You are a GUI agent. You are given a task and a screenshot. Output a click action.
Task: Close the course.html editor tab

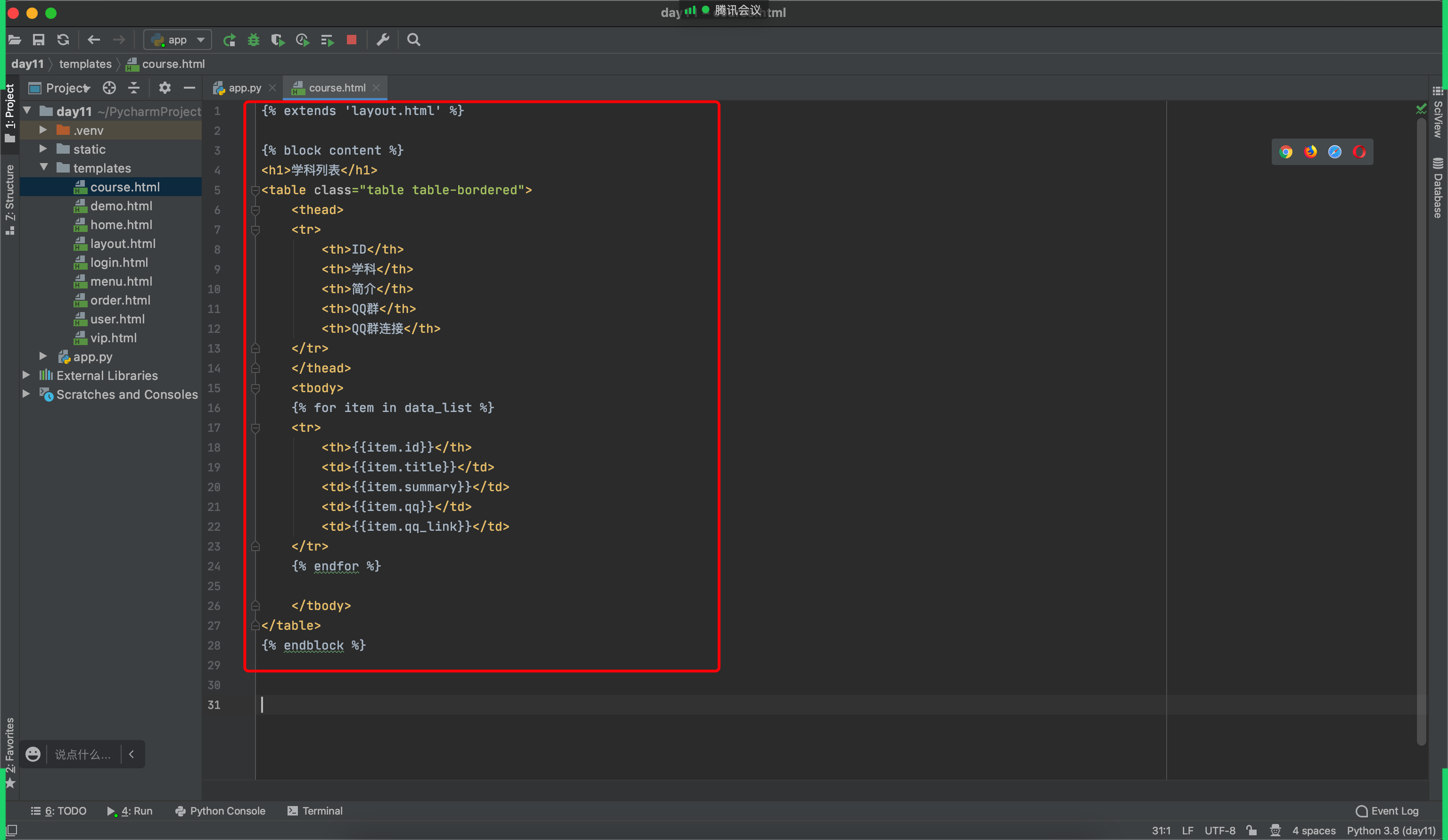click(x=376, y=88)
